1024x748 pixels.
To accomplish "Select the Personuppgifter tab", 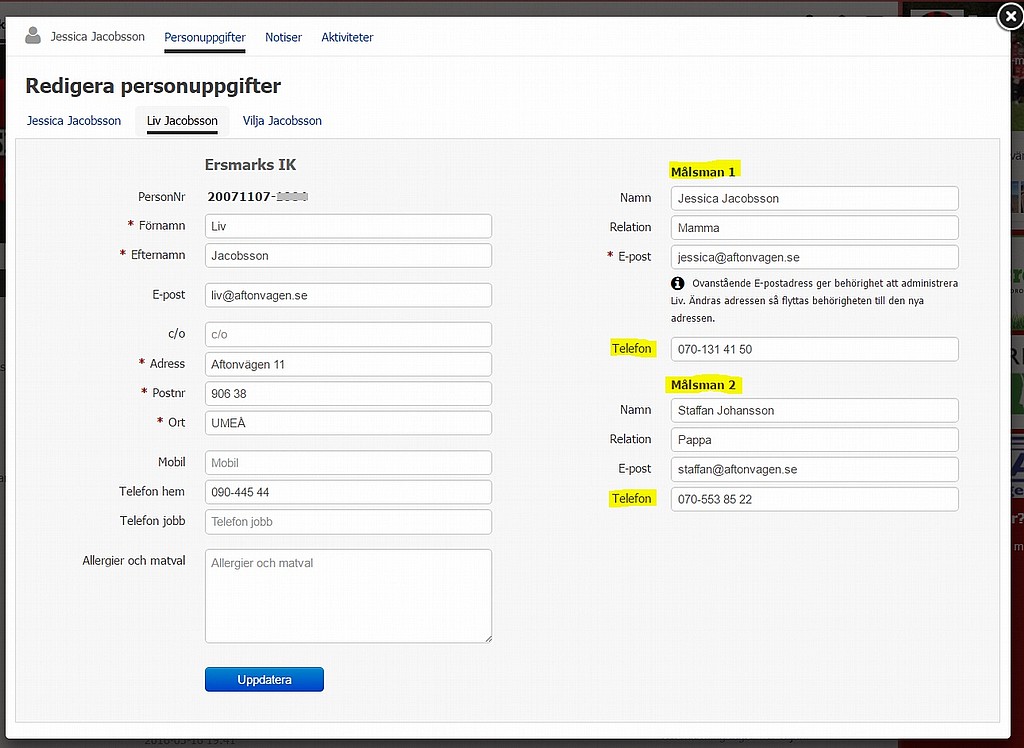I will pos(205,37).
